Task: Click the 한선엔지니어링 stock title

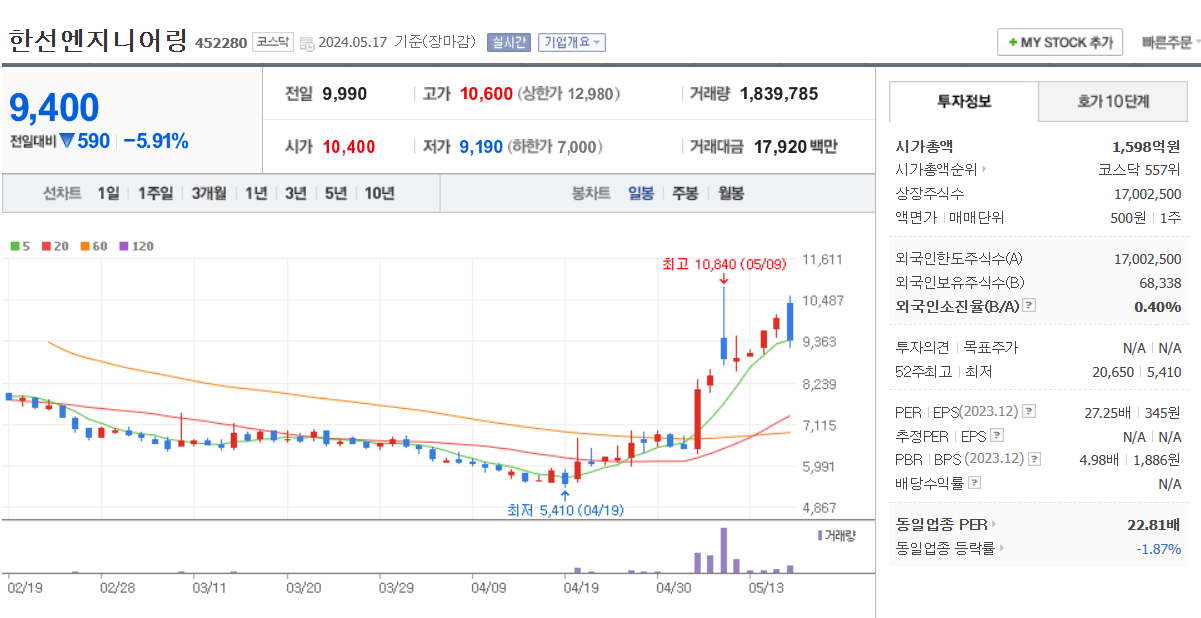Action: (98, 41)
